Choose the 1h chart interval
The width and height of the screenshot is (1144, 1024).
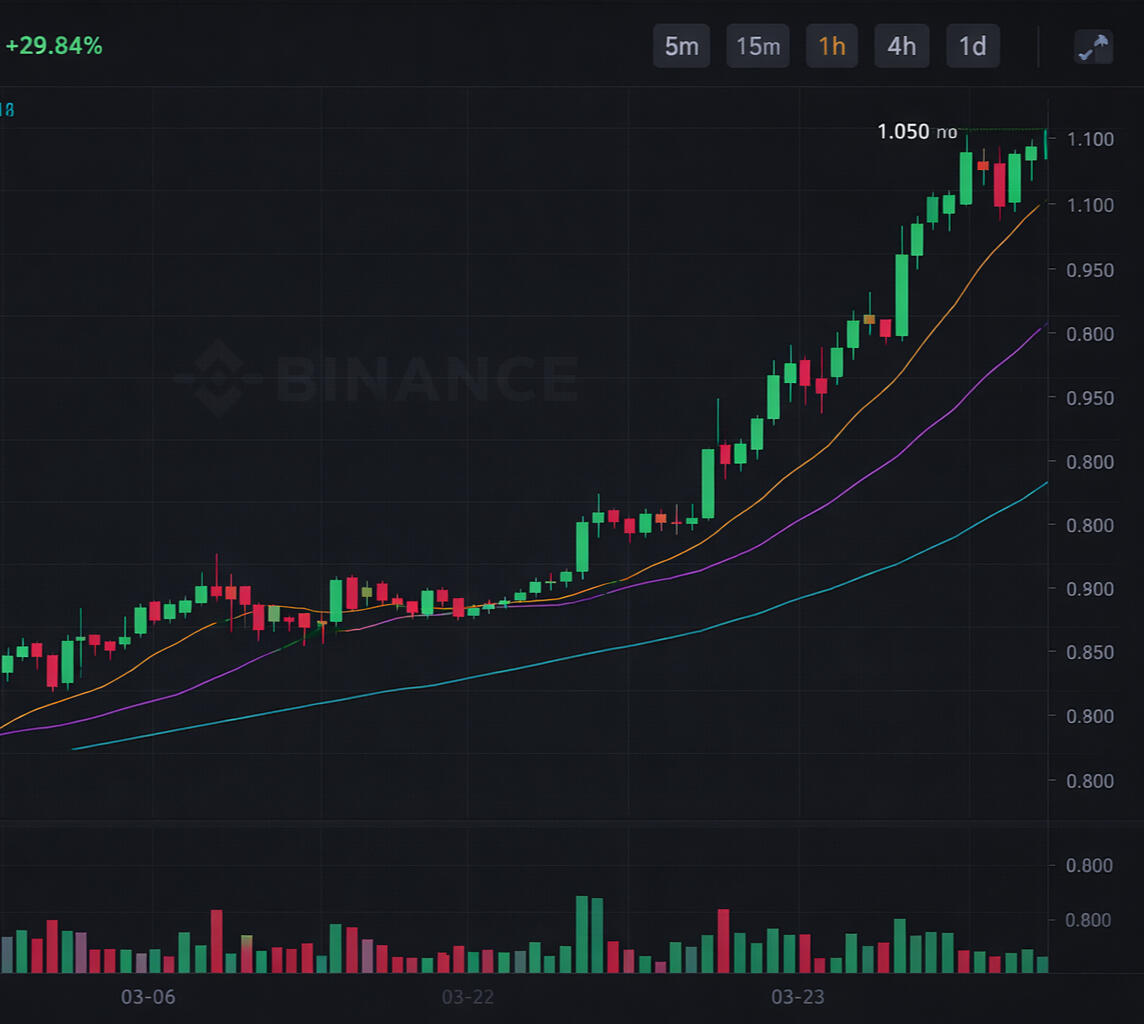[831, 47]
